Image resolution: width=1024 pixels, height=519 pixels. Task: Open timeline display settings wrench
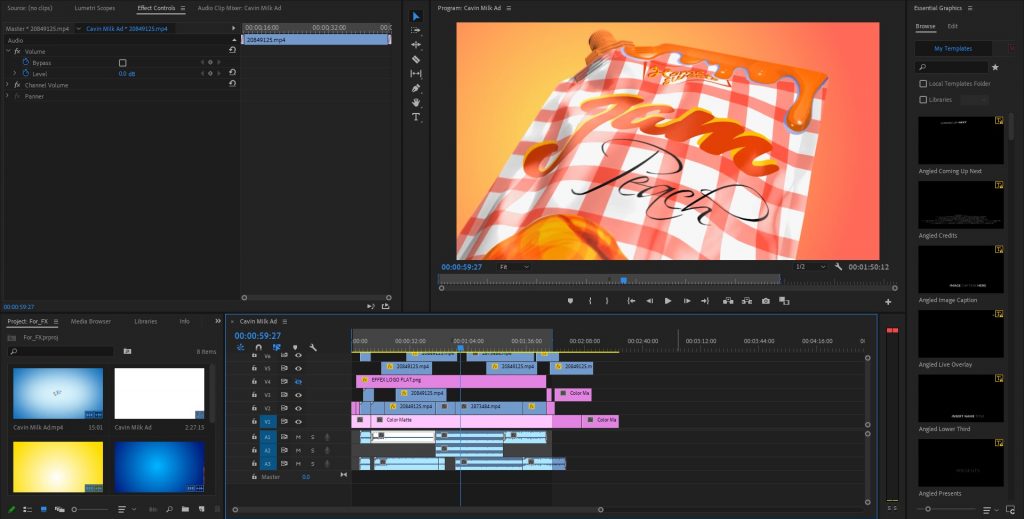(x=313, y=348)
